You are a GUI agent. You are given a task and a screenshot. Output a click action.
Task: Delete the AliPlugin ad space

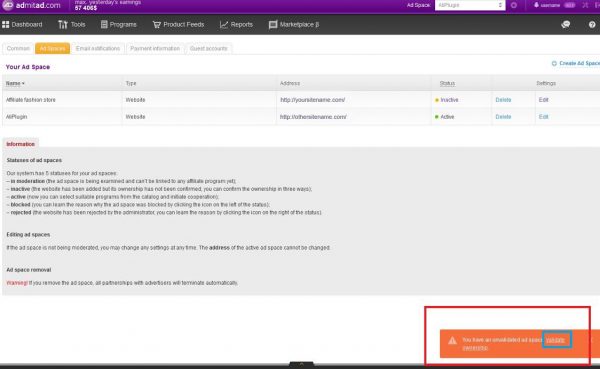click(503, 117)
